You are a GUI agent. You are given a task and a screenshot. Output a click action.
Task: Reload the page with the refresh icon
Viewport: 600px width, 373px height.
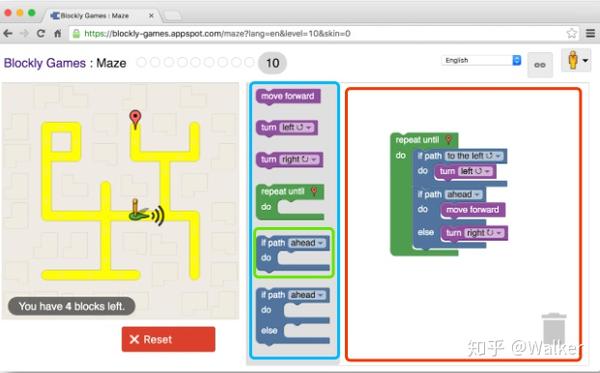click(41, 34)
